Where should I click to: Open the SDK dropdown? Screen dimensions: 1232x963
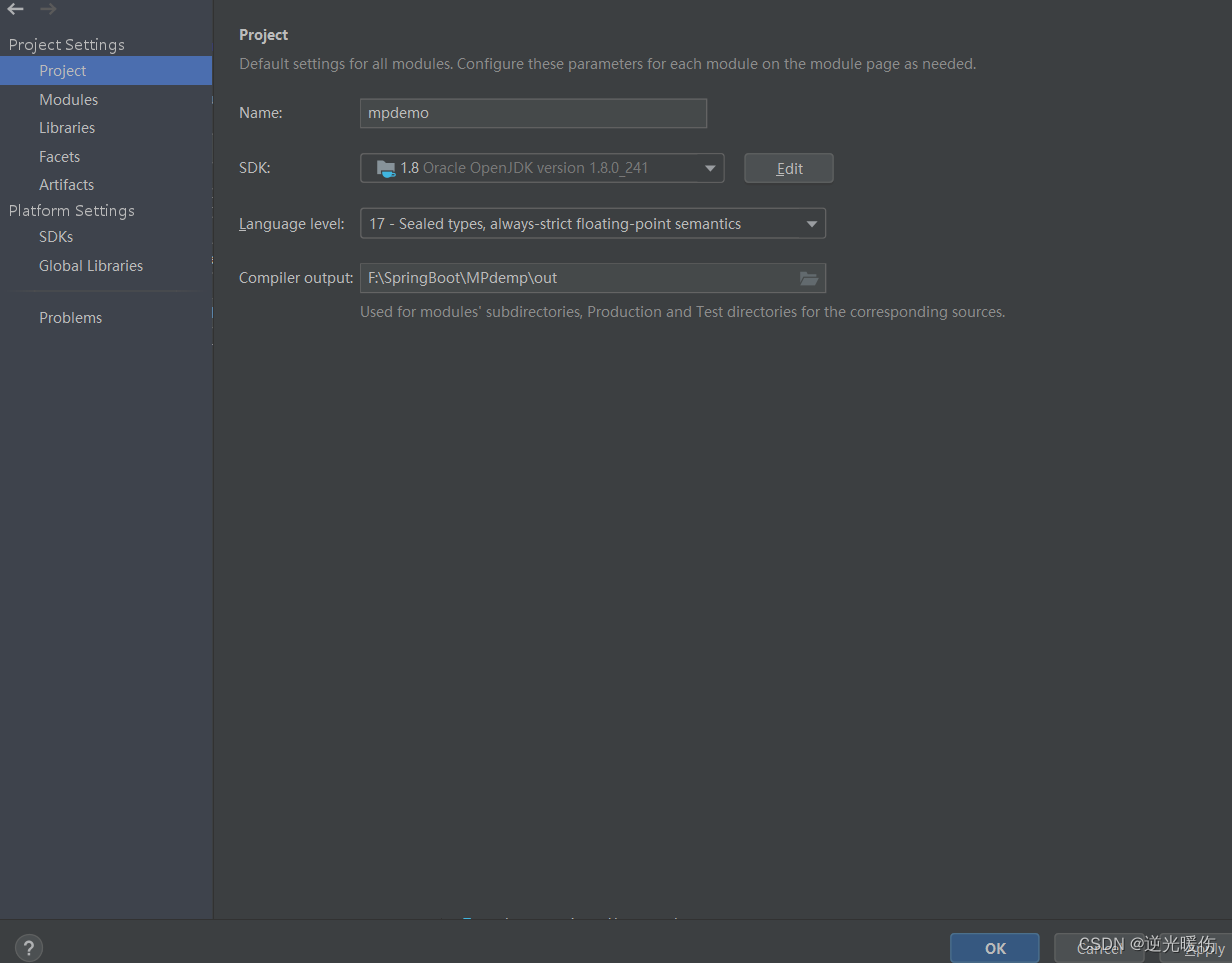click(711, 168)
